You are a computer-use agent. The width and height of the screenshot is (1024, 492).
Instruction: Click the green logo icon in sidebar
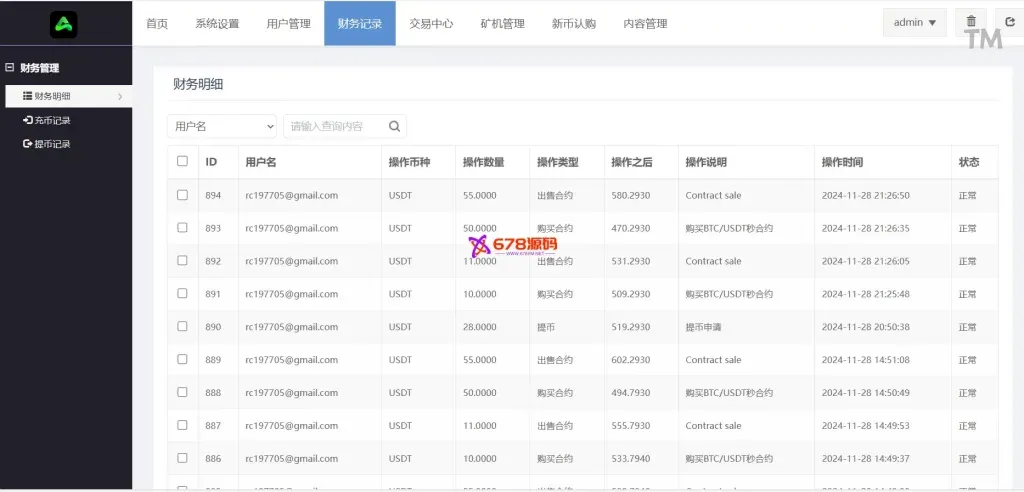[x=63, y=24]
